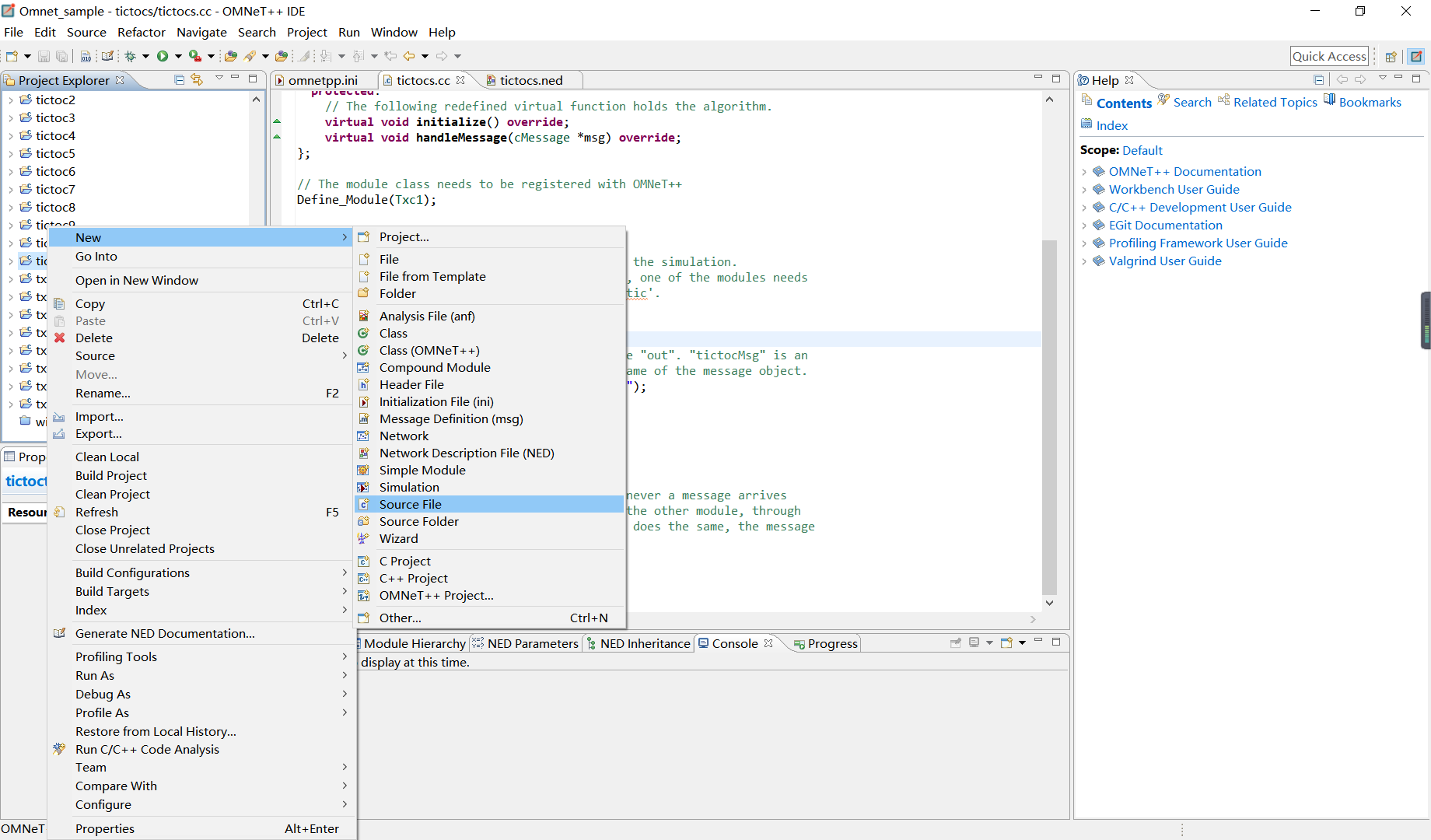Select Initialization File (ini) entry

490,401
